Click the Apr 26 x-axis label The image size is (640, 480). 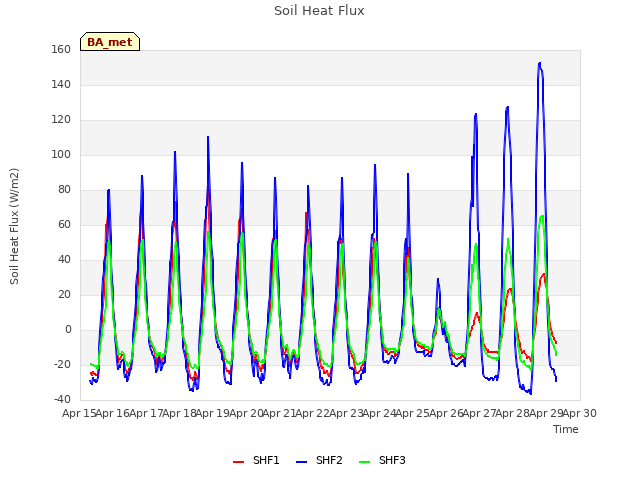[x=446, y=413]
